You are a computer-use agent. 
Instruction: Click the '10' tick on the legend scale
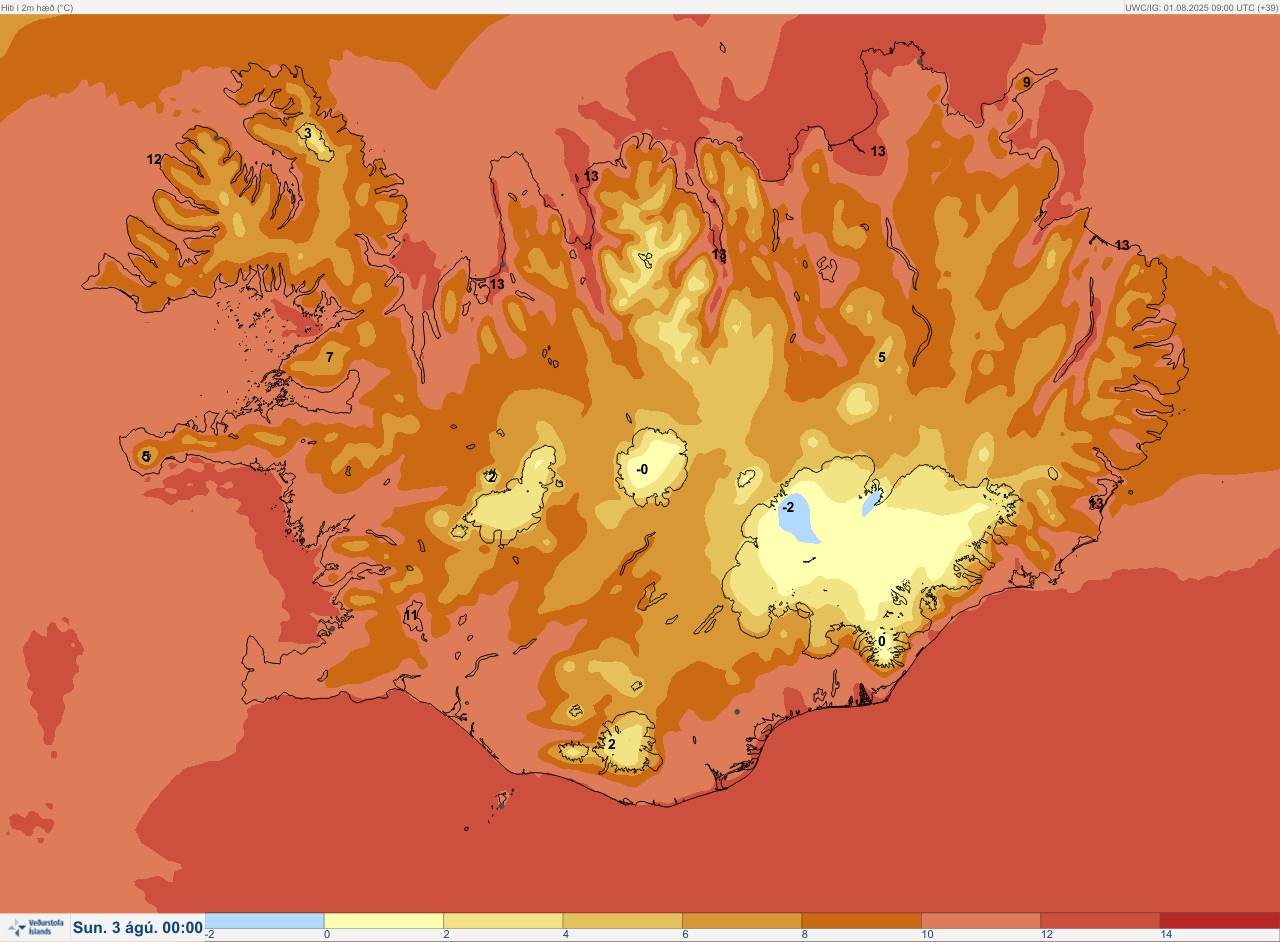tap(927, 934)
